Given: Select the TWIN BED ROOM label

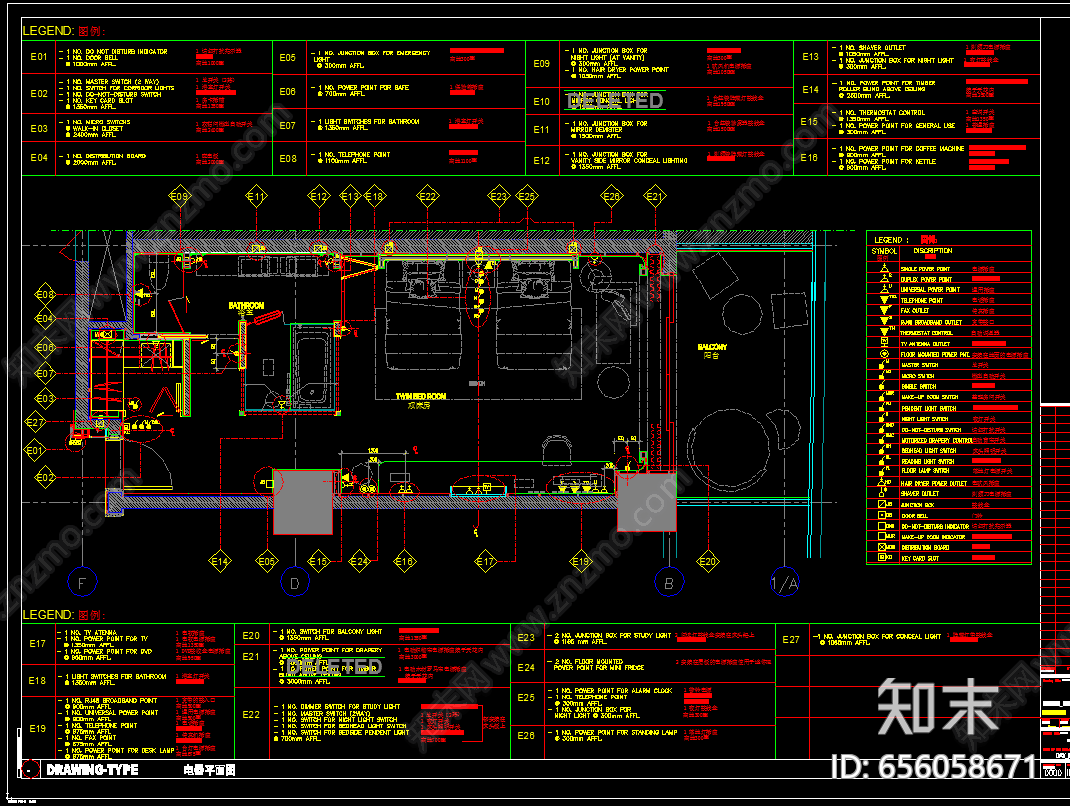Looking at the screenshot, I should 420,396.
